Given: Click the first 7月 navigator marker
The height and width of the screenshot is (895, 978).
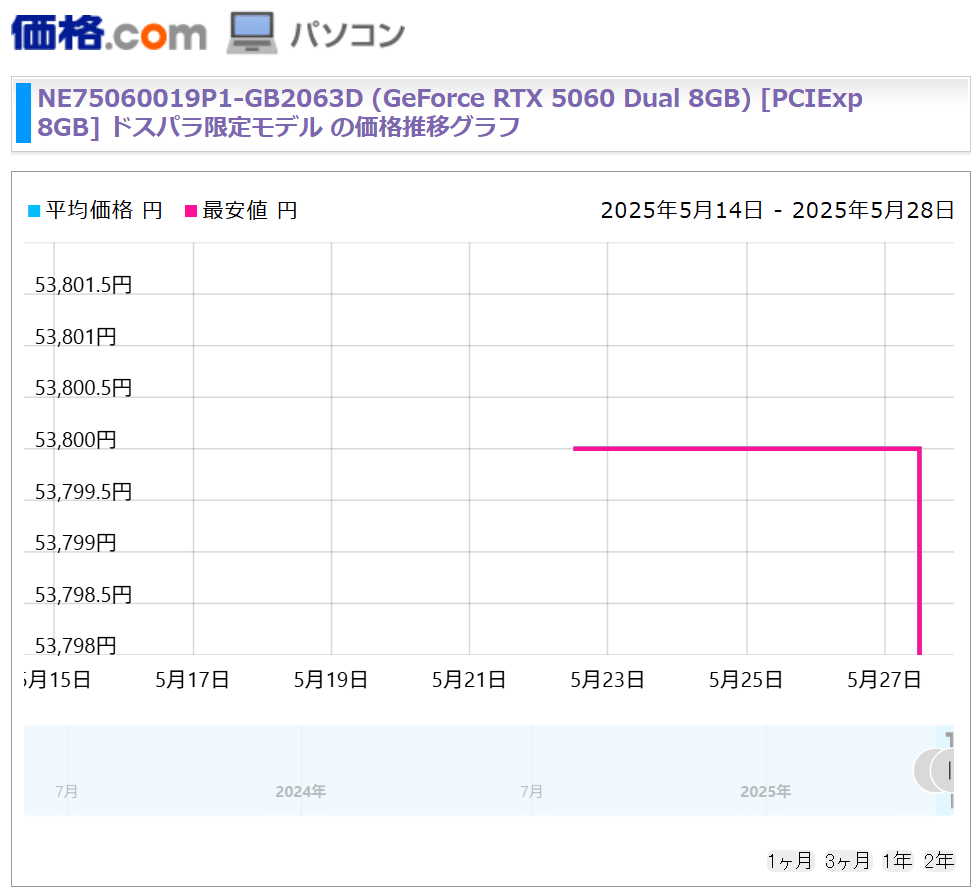Looking at the screenshot, I should coord(67,791).
